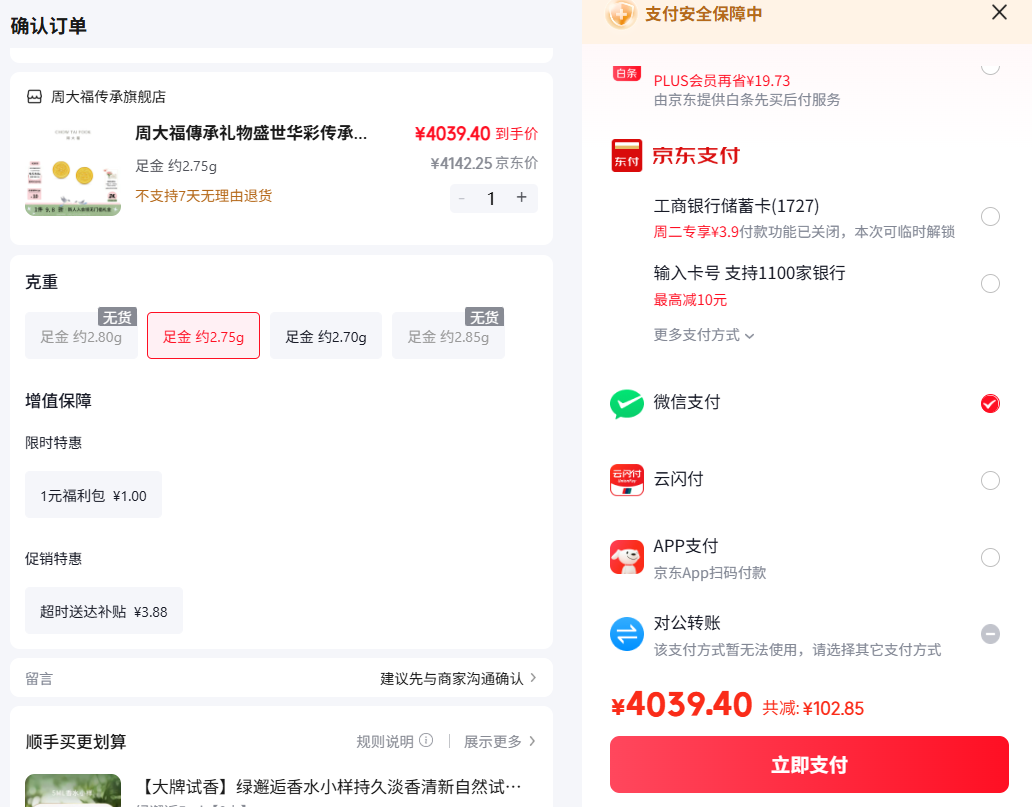Click the payment security shield icon

621,14
